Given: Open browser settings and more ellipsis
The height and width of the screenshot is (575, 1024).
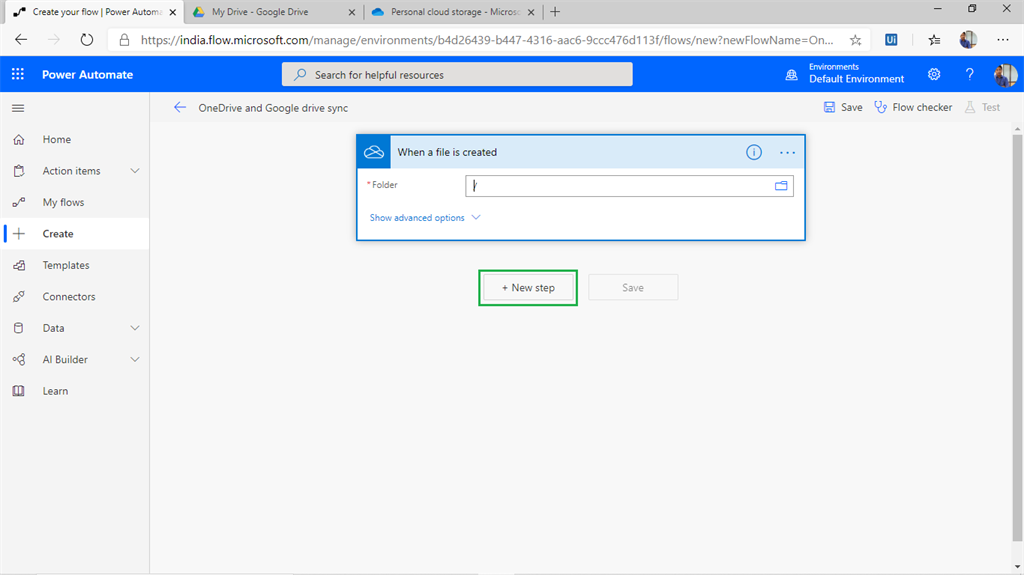Looking at the screenshot, I should (x=1003, y=40).
